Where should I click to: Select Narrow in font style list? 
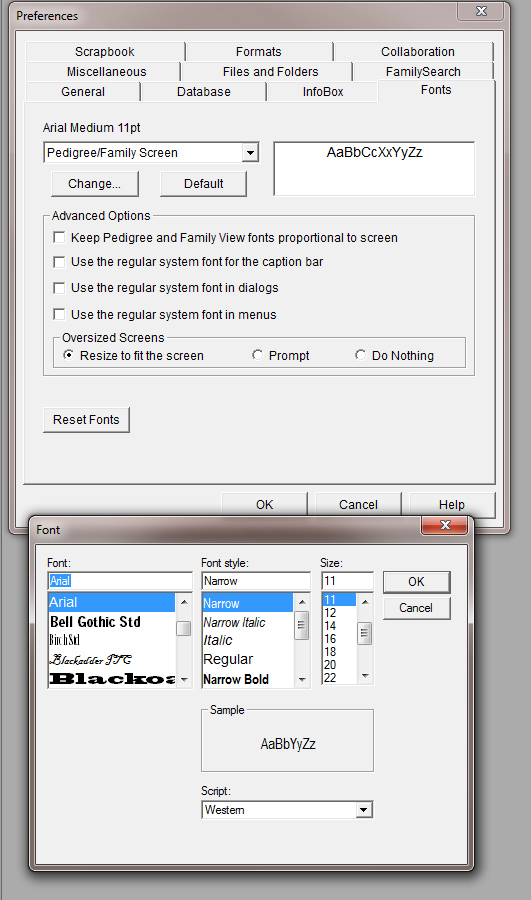point(248,603)
